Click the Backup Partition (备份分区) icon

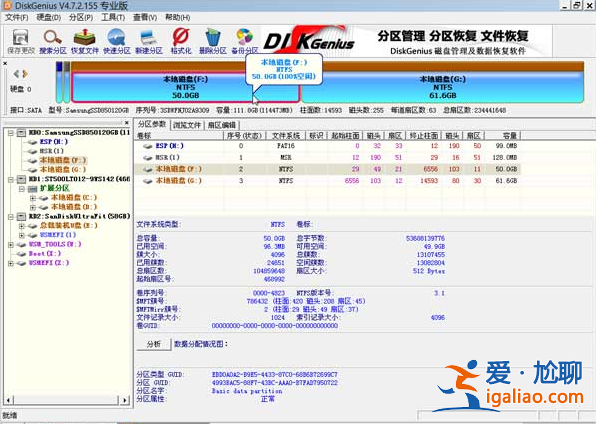coord(244,41)
